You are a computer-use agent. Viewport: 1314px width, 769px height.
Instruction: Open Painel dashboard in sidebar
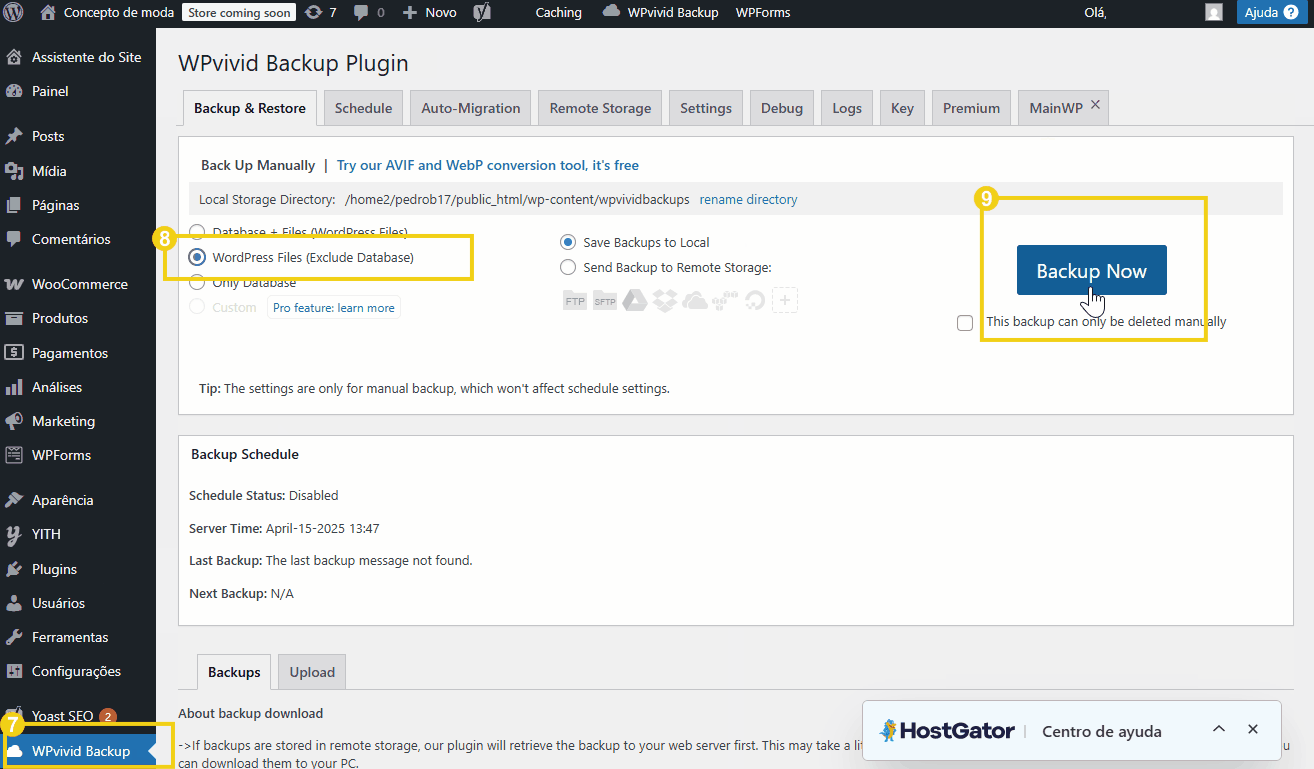click(78, 91)
